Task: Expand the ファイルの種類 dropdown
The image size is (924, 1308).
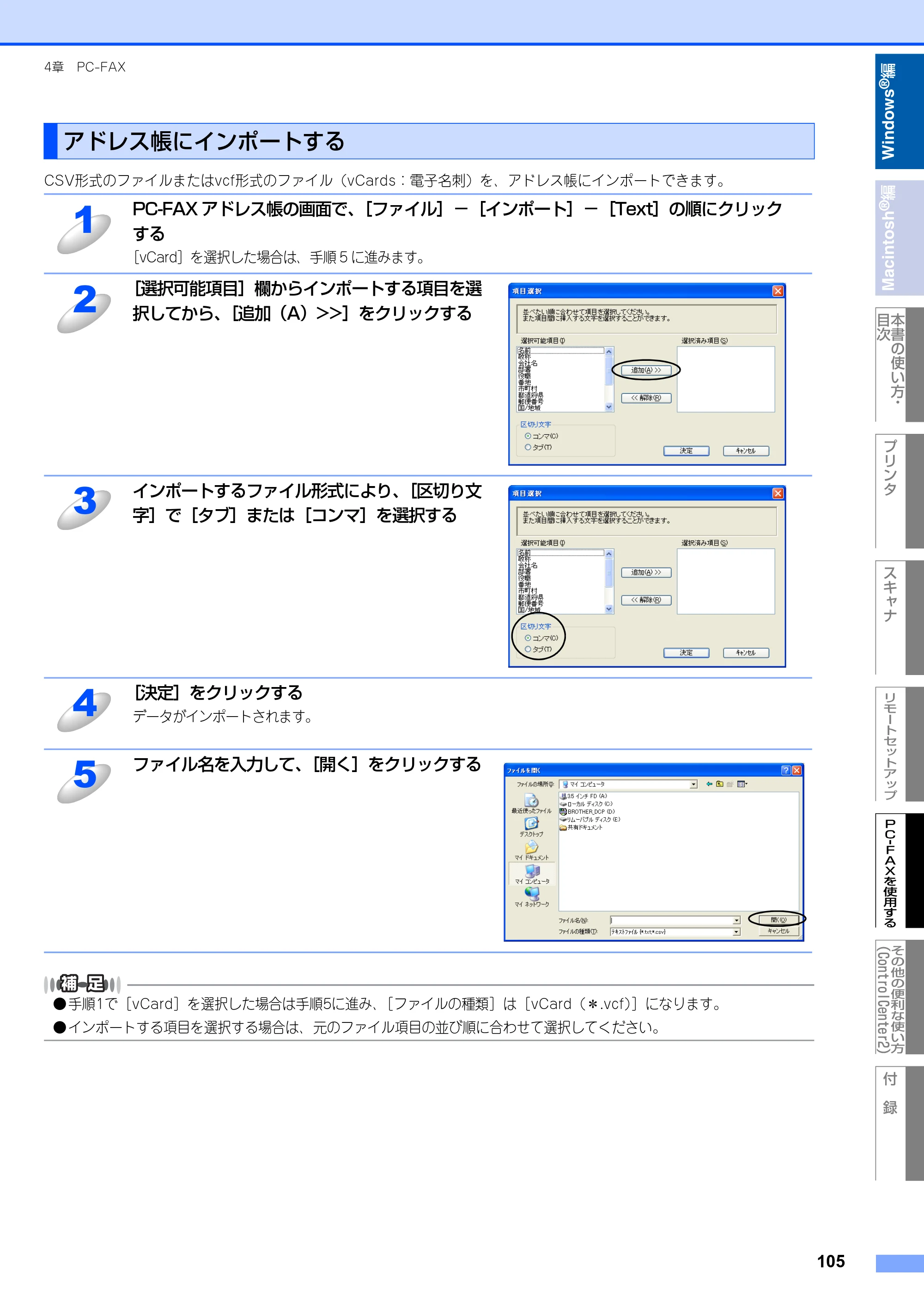Action: tap(736, 932)
